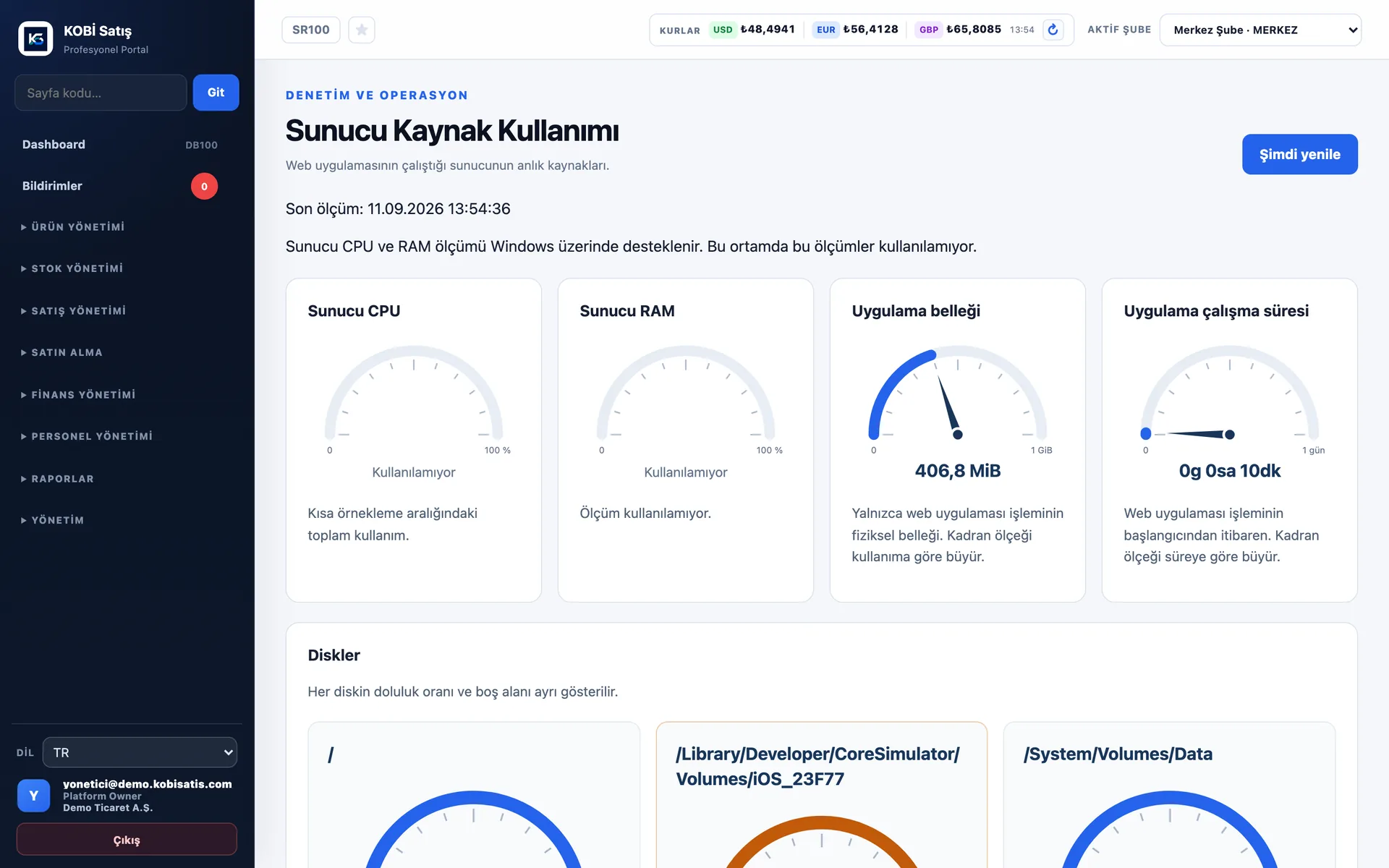Click the notifications count badge
Image resolution: width=1389 pixels, height=868 pixels.
204,186
